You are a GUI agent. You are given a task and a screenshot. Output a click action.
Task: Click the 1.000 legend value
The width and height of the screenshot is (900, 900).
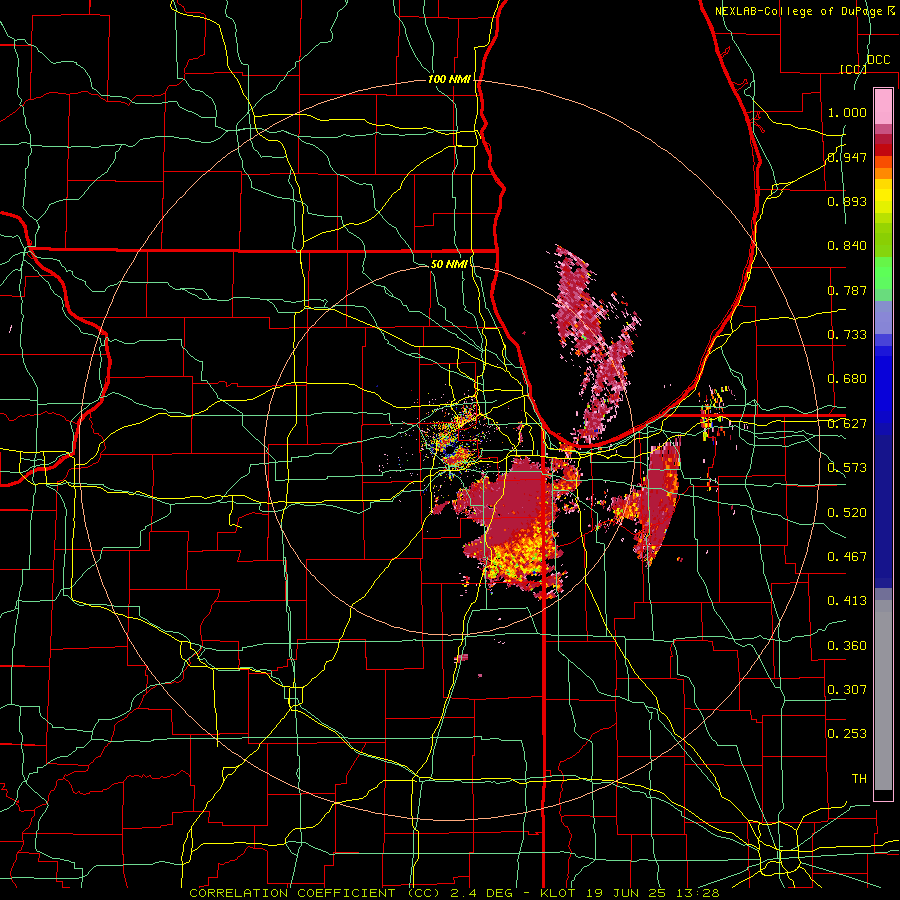tap(847, 112)
